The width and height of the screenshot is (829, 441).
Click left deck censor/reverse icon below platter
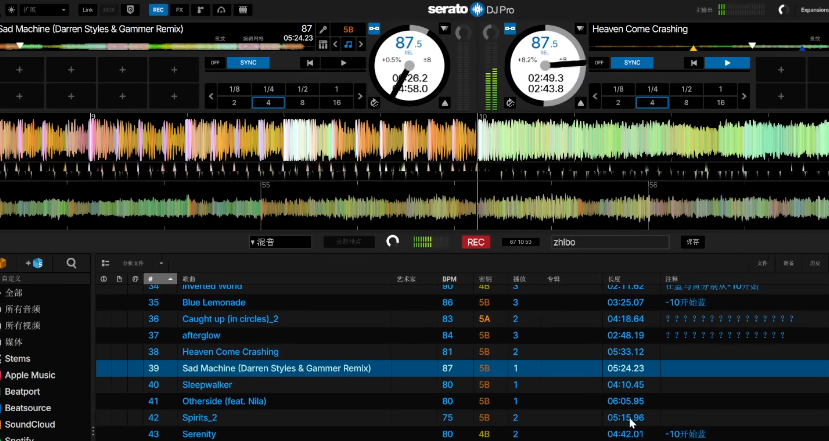374,103
